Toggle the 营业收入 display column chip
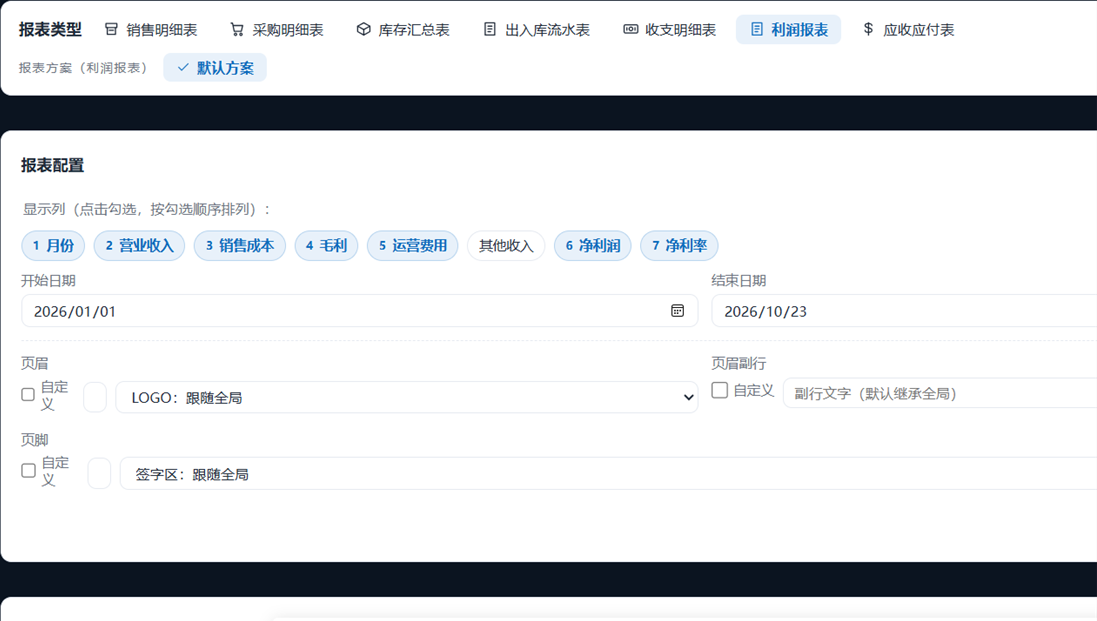This screenshot has width=1097, height=621. click(x=139, y=245)
